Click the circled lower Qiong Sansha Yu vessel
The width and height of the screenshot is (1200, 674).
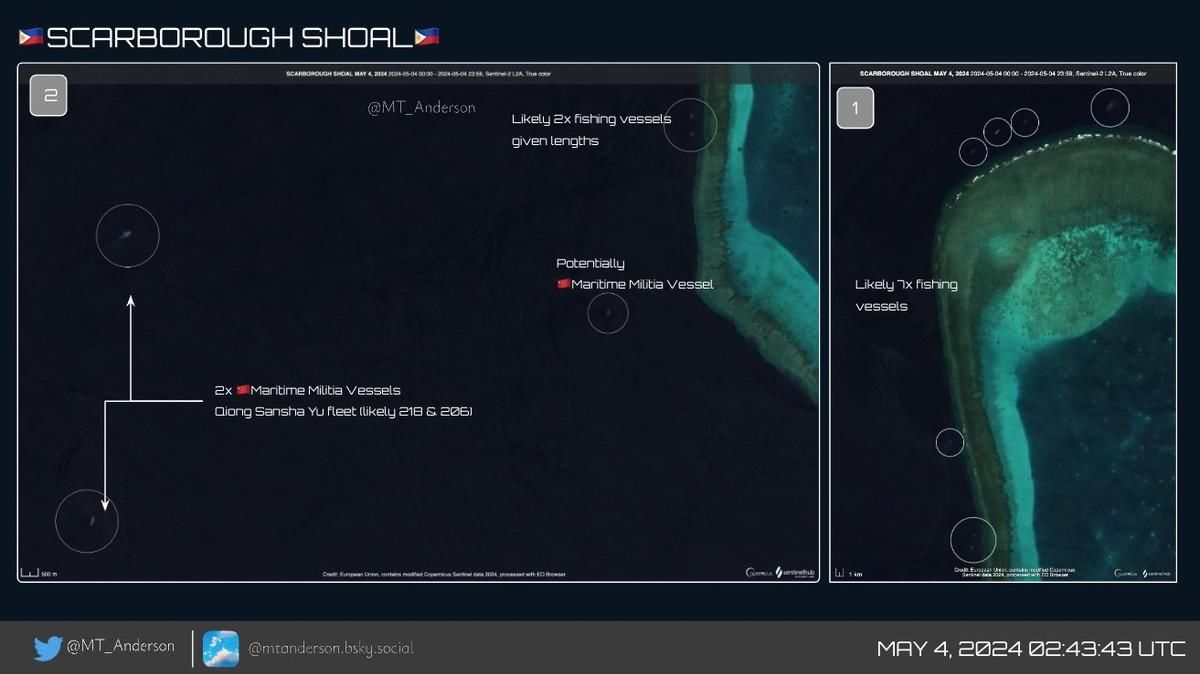click(x=87, y=521)
